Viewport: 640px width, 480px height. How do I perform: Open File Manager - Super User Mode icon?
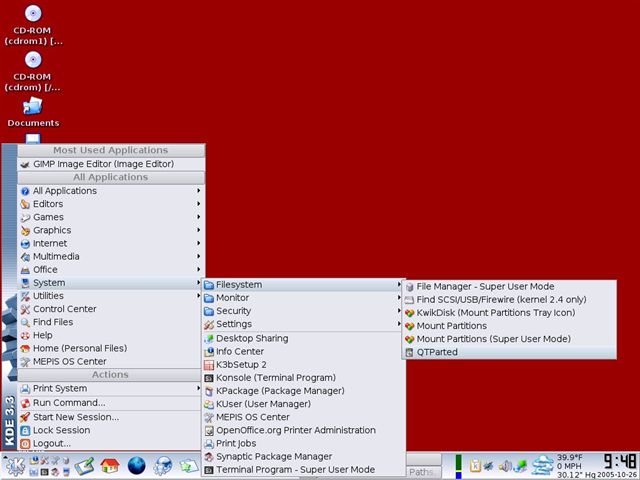409,287
